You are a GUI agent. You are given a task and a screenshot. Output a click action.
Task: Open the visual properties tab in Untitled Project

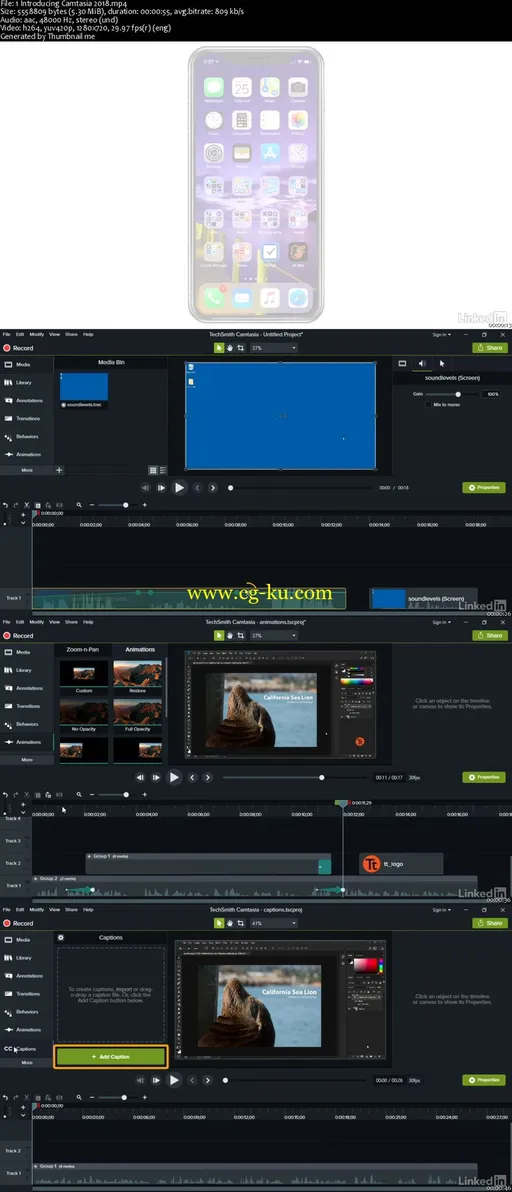(x=403, y=363)
